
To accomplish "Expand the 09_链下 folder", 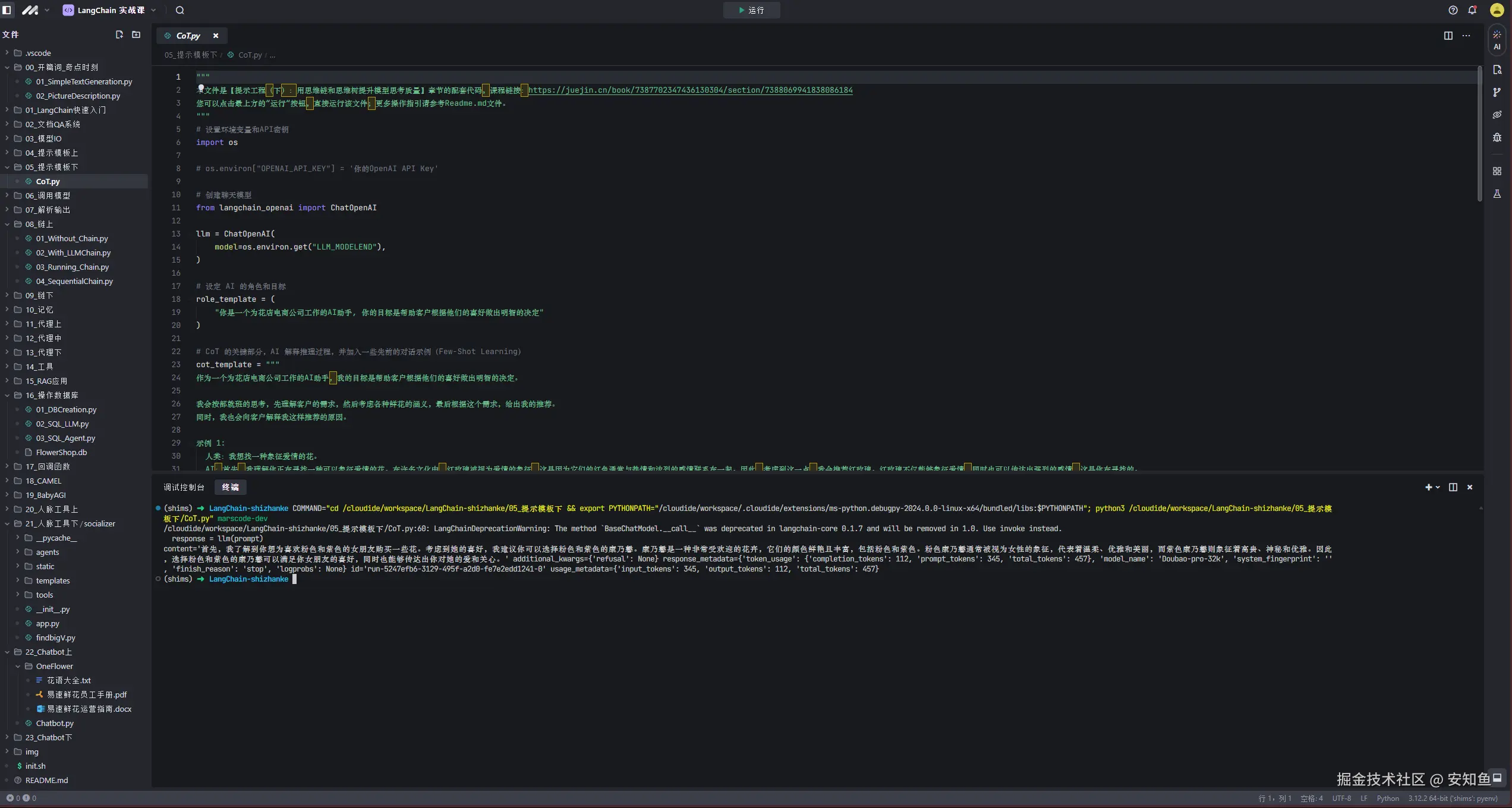I will click(x=39, y=295).
